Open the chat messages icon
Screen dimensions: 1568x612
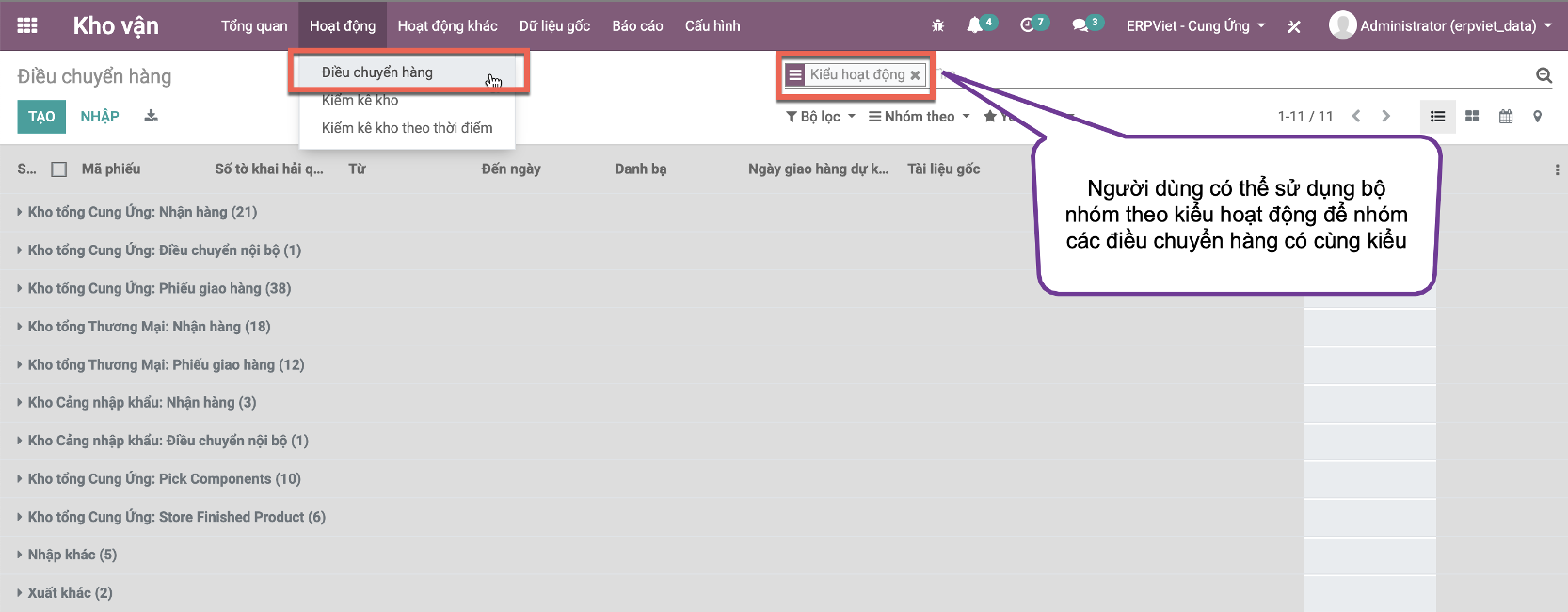pos(1080,25)
